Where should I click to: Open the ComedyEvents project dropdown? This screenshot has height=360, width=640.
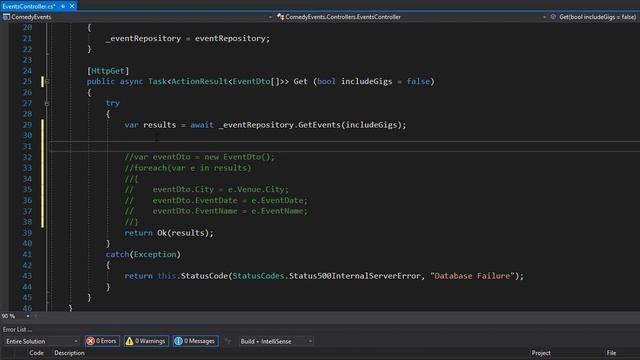pos(270,17)
